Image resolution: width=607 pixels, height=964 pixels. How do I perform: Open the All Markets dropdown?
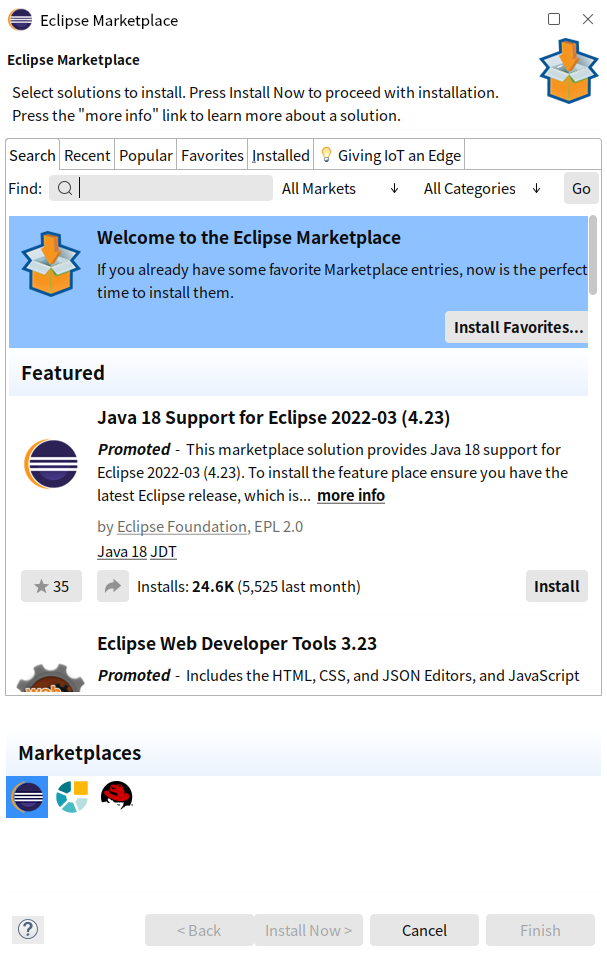point(340,188)
